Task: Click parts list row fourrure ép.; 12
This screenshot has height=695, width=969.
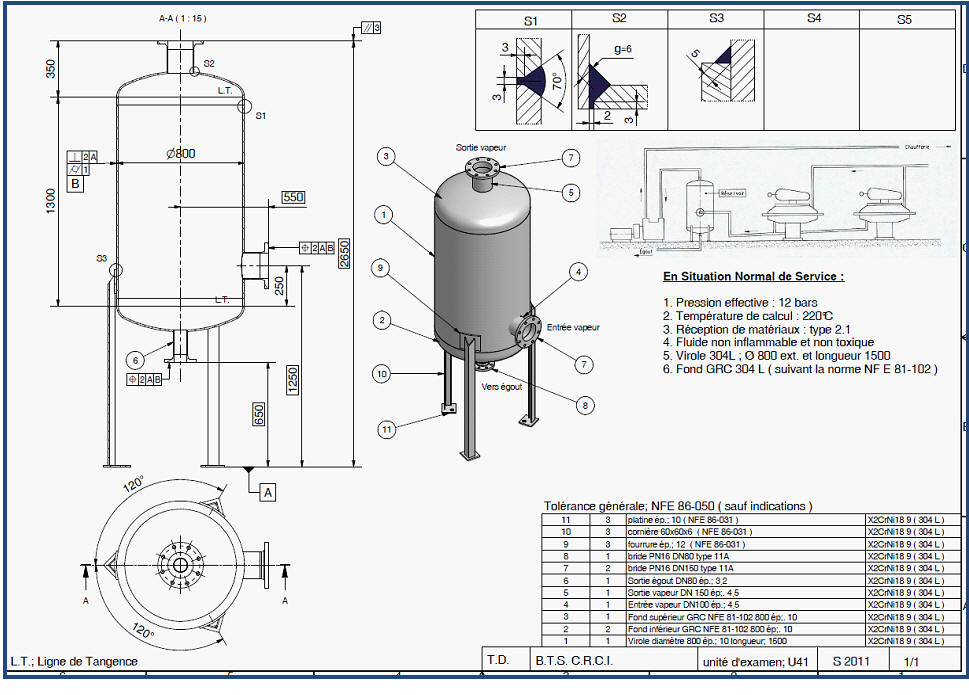Action: click(x=751, y=544)
